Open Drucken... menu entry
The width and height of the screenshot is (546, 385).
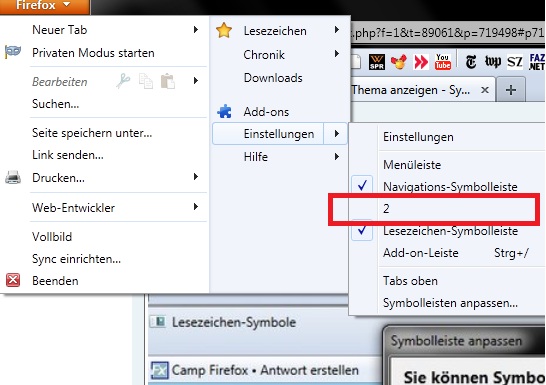[x=58, y=178]
